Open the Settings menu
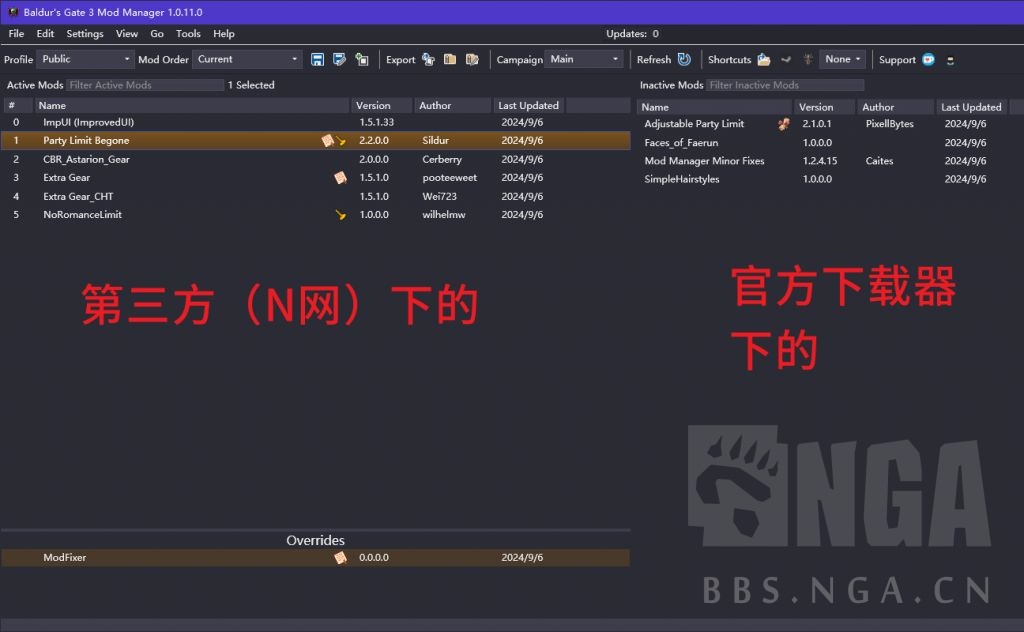The height and width of the screenshot is (632, 1024). 84,33
